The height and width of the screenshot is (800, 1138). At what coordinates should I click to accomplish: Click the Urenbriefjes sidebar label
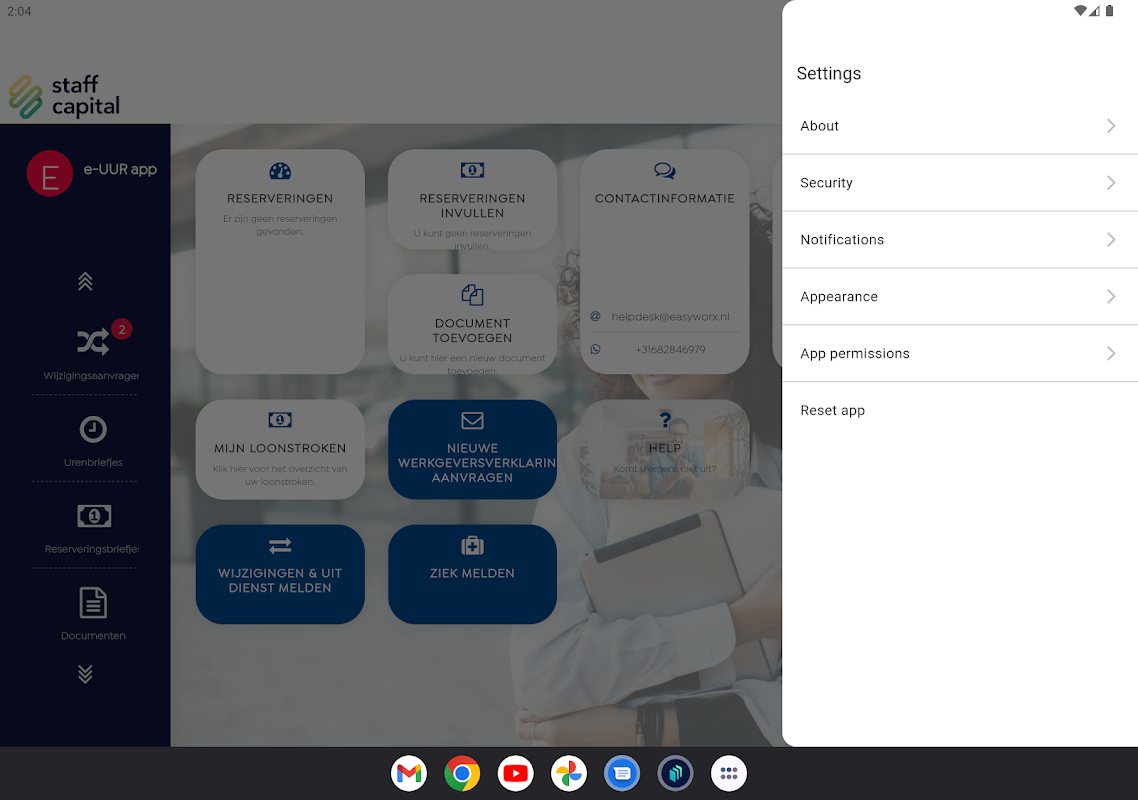point(93,462)
